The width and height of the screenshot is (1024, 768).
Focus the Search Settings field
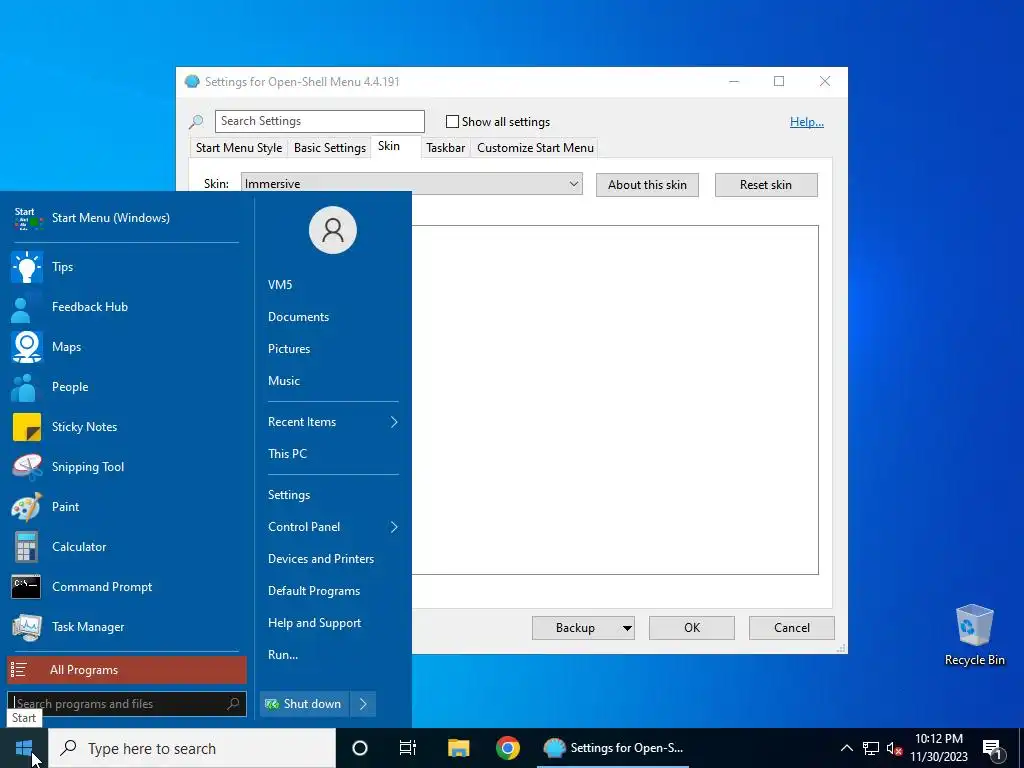tap(319, 121)
